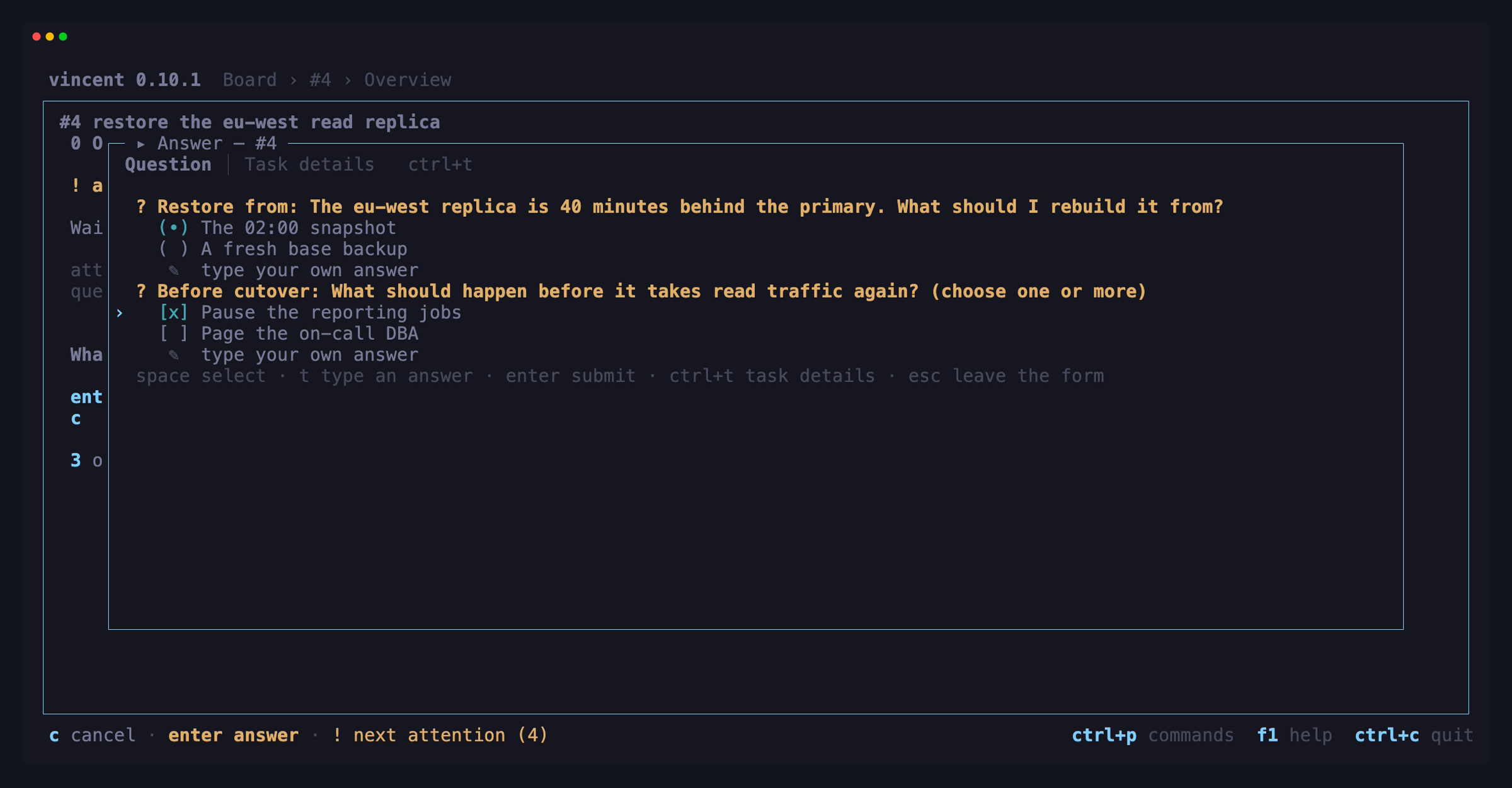Click the Answer — #4 disclosure triangle
Image resolution: width=1512 pixels, height=788 pixels.
[x=141, y=144]
